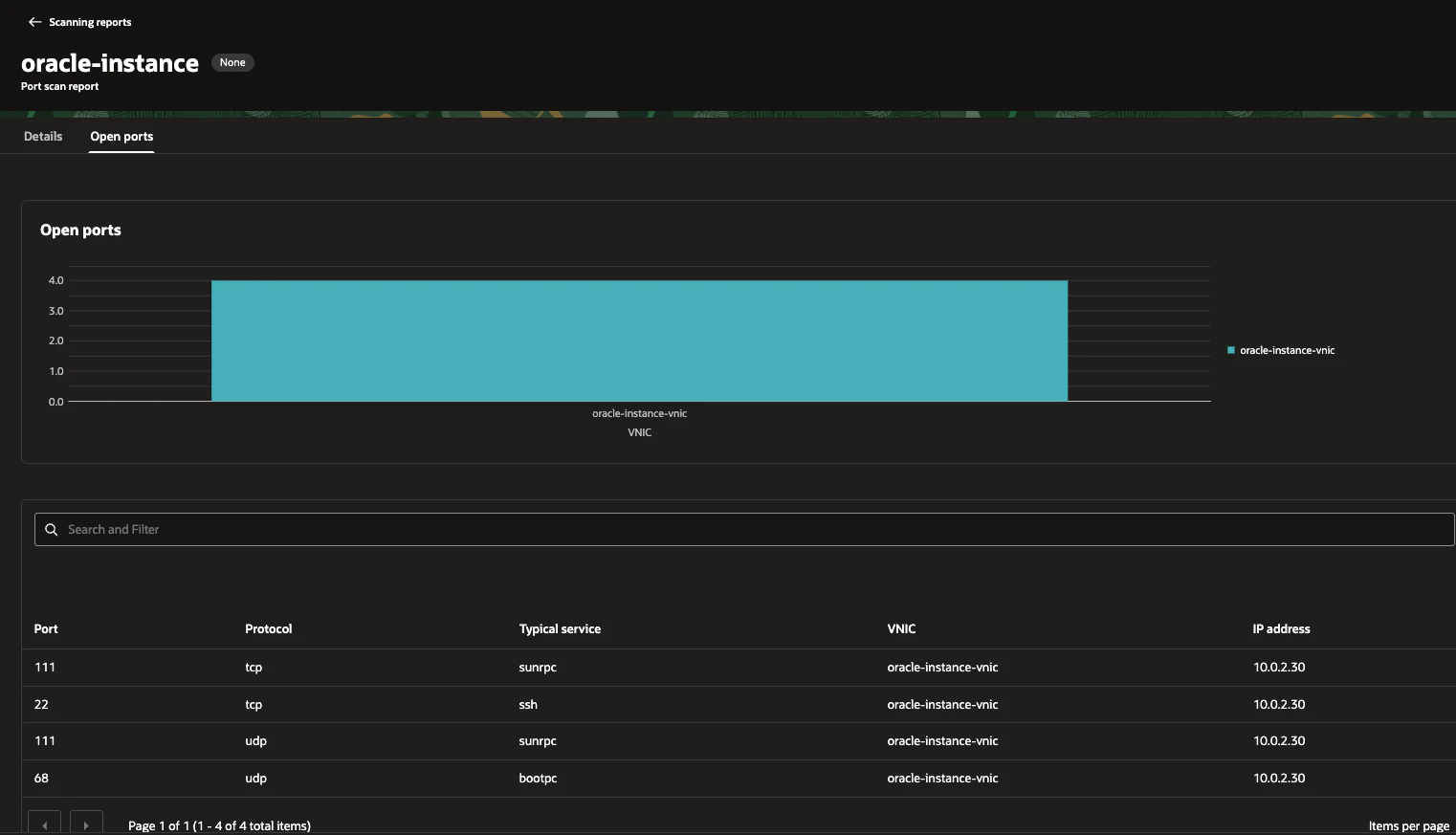This screenshot has width=1456, height=835.
Task: Click the magnifier icon in search box
Action: pyautogui.click(x=52, y=529)
